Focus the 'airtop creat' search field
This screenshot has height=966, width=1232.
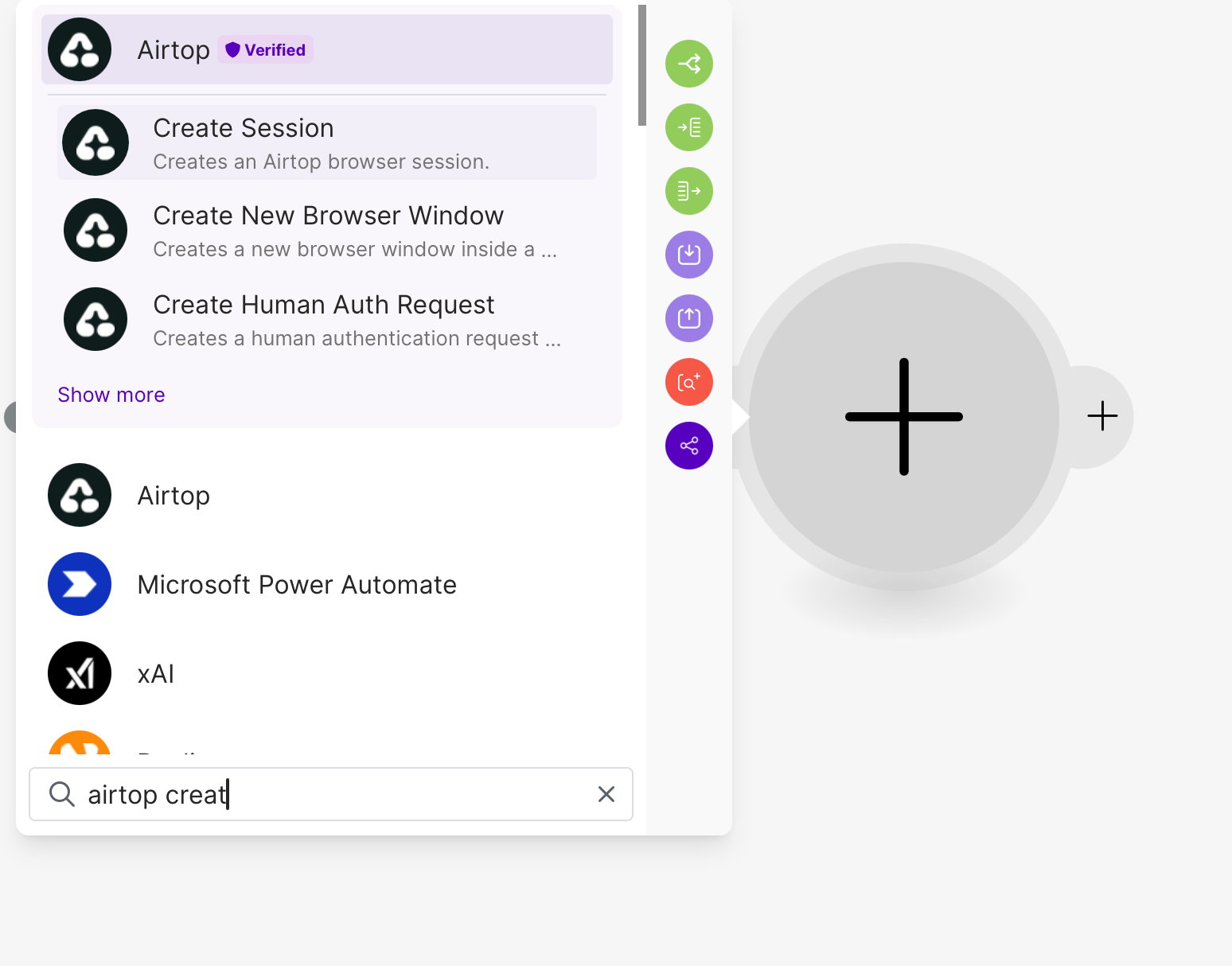click(334, 794)
